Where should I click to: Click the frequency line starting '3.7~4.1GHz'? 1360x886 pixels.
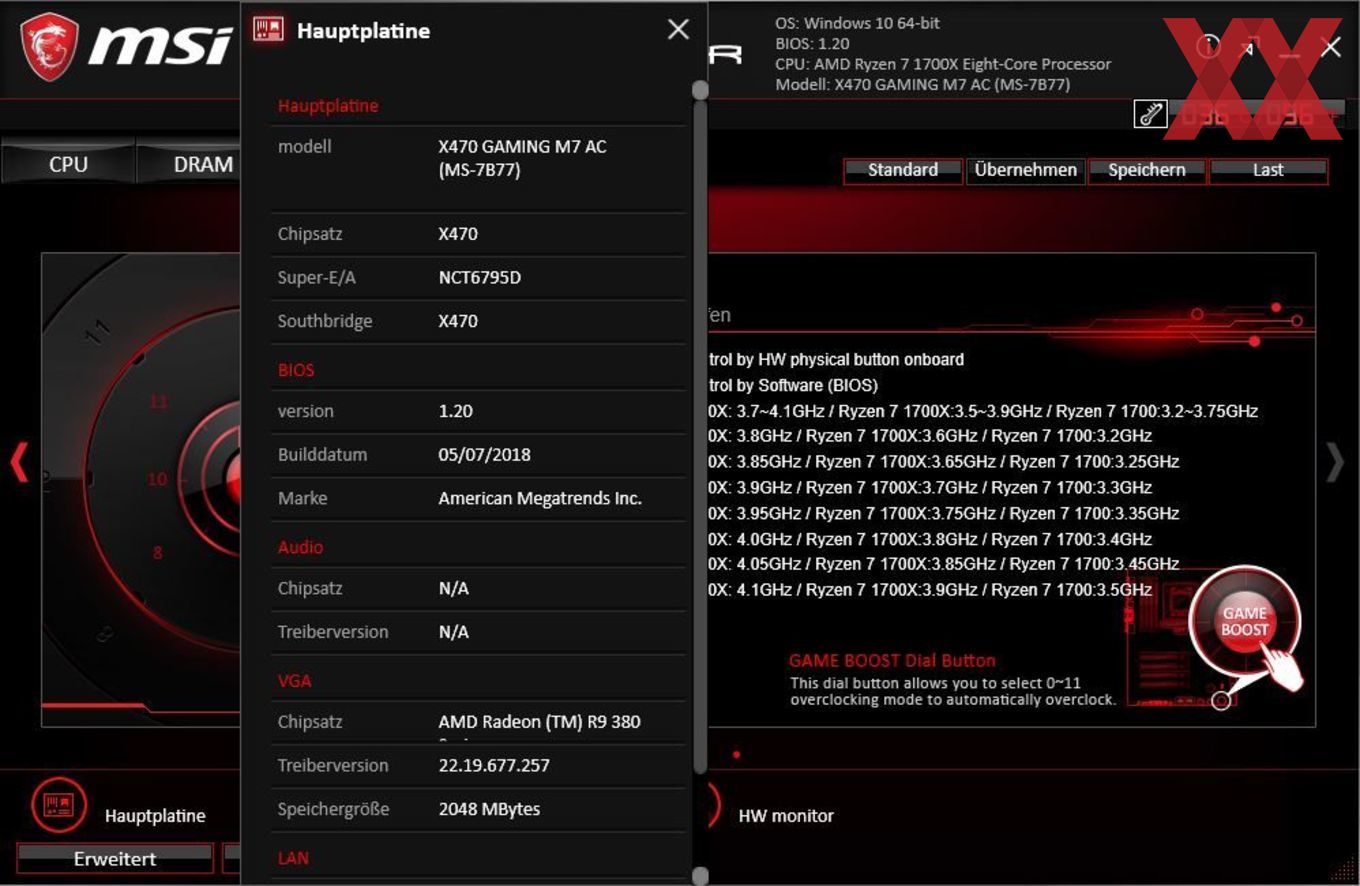[x=983, y=411]
